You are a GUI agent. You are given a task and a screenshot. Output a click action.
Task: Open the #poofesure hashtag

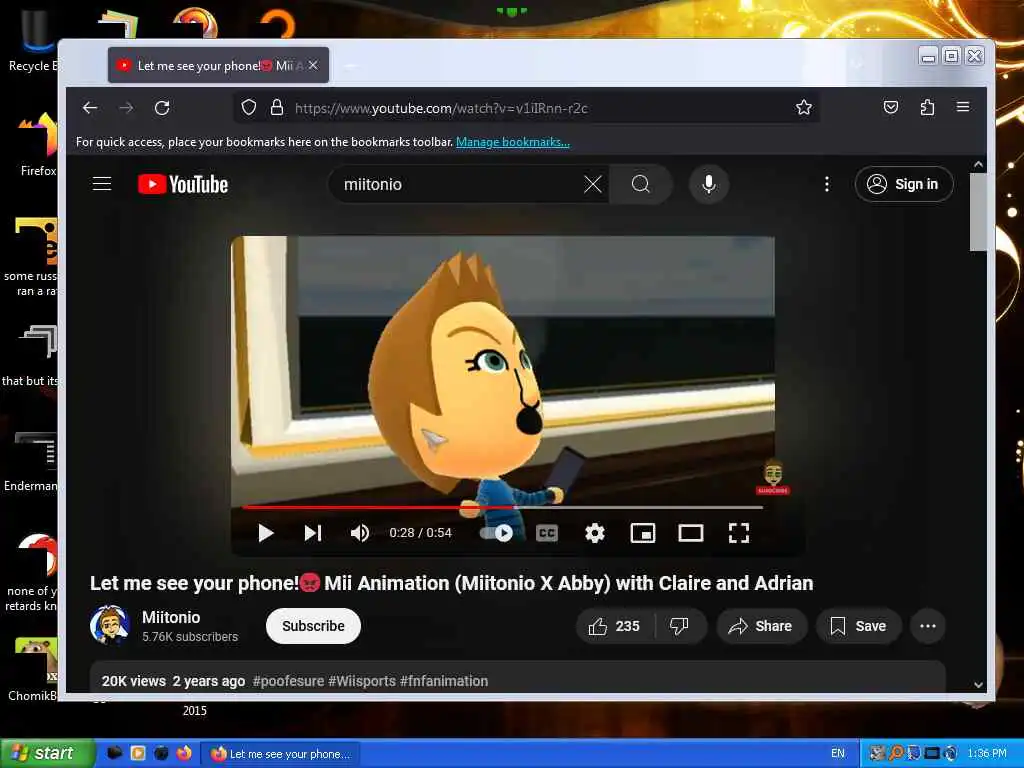point(288,681)
